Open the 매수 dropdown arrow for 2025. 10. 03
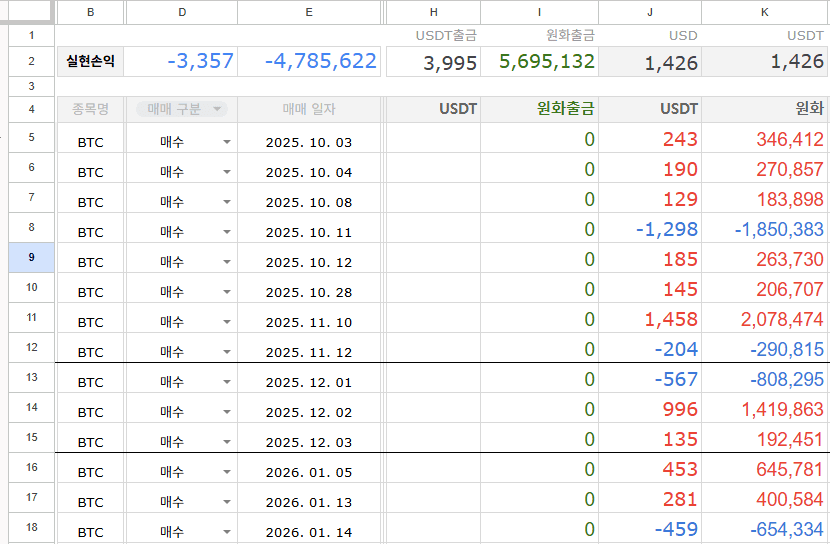Viewport: 830px width, 544px height. point(227,142)
